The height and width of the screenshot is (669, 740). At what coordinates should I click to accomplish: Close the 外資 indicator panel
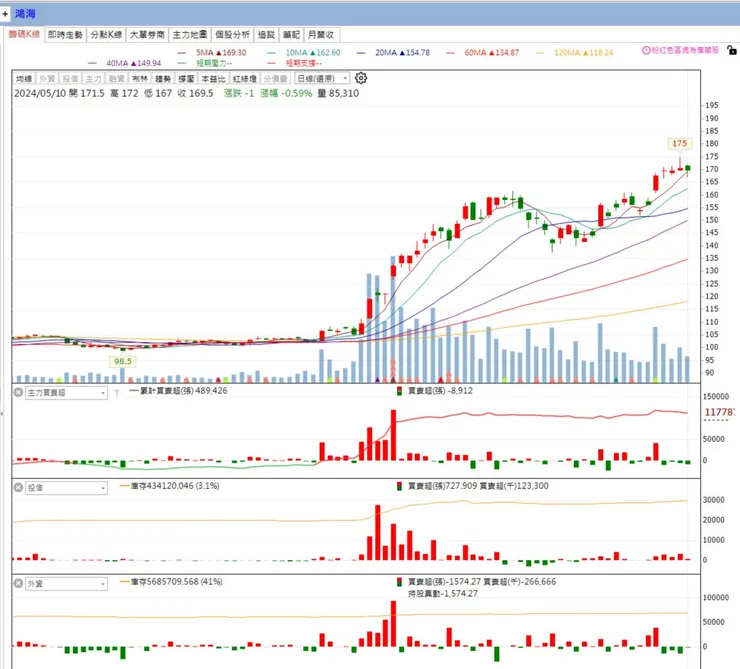18,583
